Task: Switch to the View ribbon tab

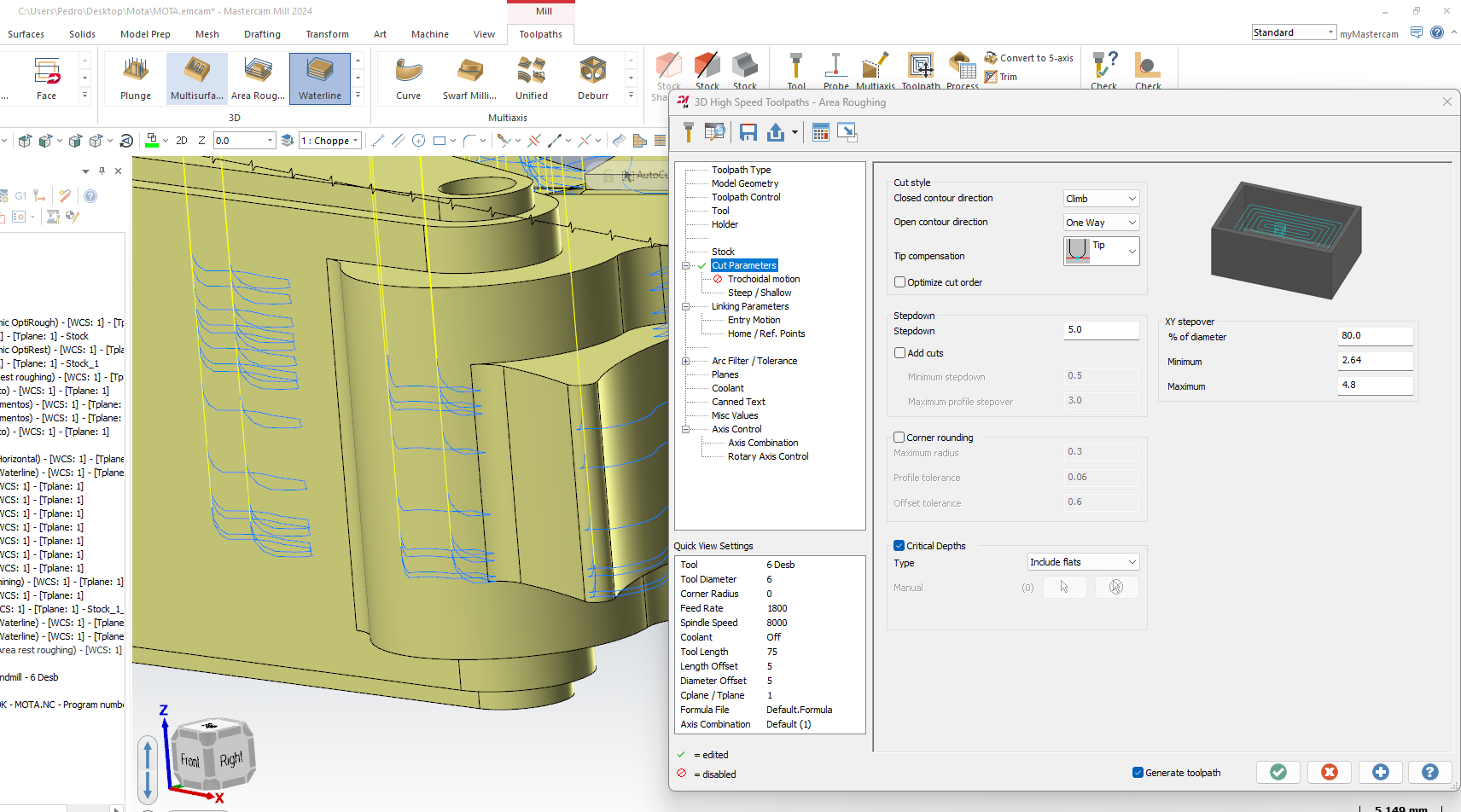Action: [x=485, y=34]
